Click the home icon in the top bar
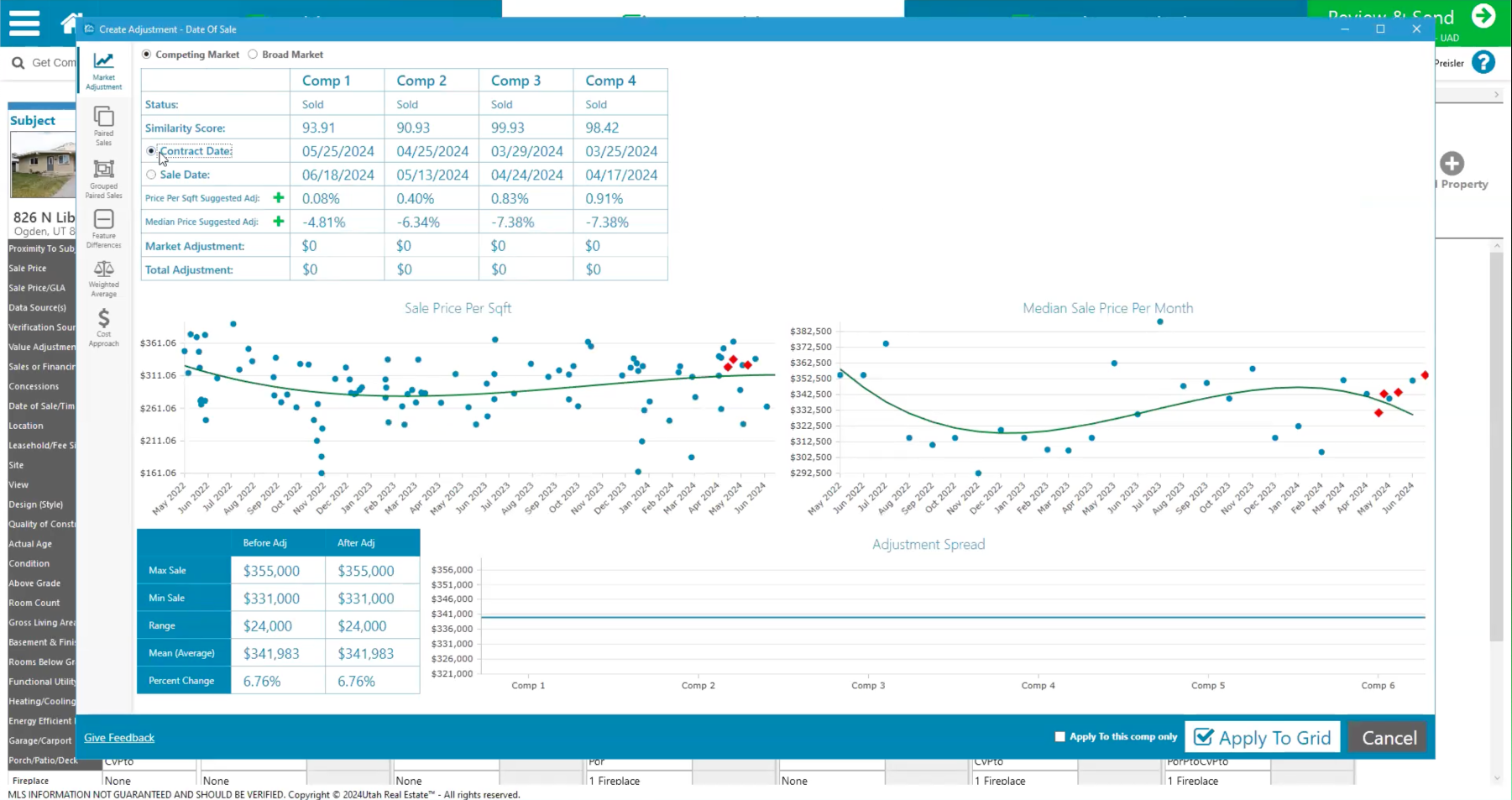The image size is (1512, 800). pyautogui.click(x=71, y=23)
